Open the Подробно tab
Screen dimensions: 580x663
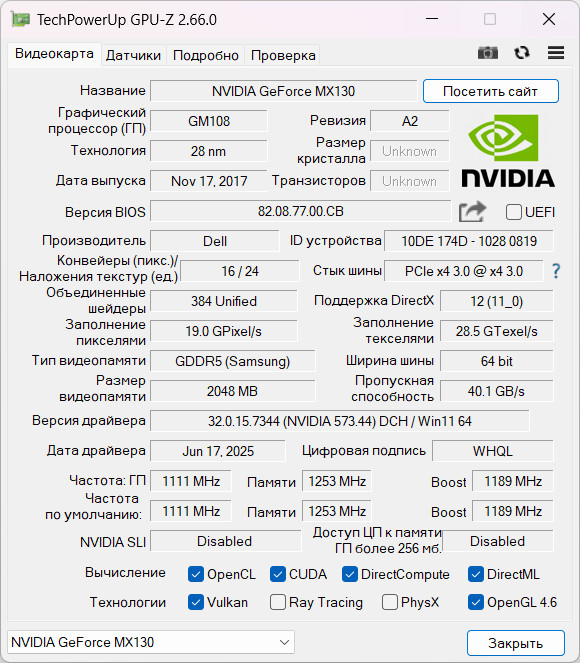205,55
